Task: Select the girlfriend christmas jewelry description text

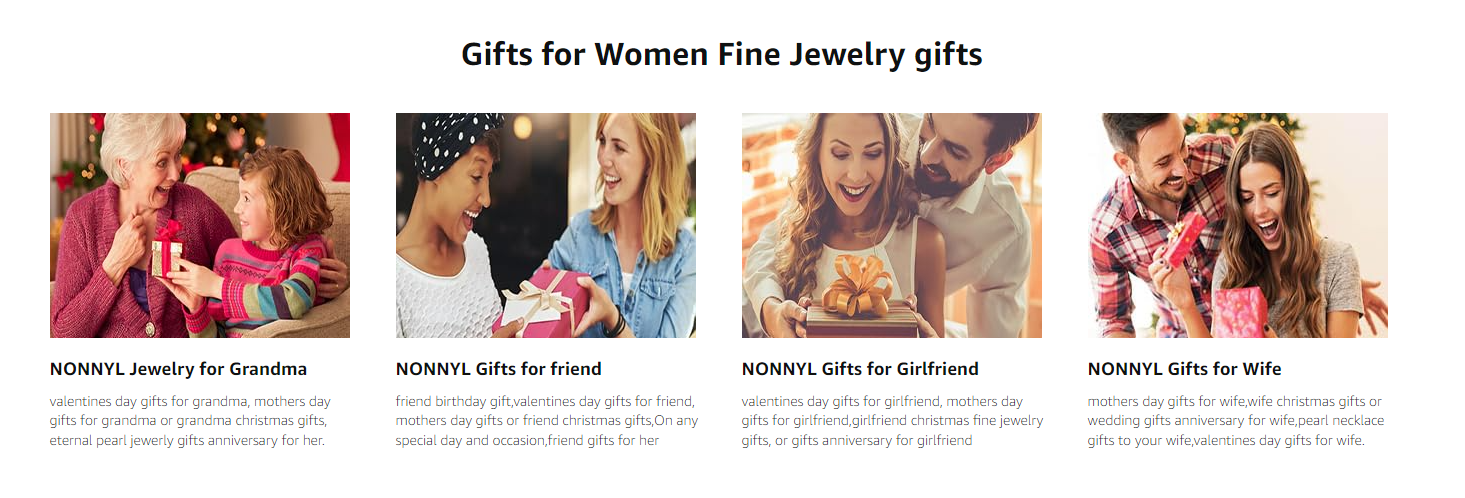Action: (x=891, y=421)
